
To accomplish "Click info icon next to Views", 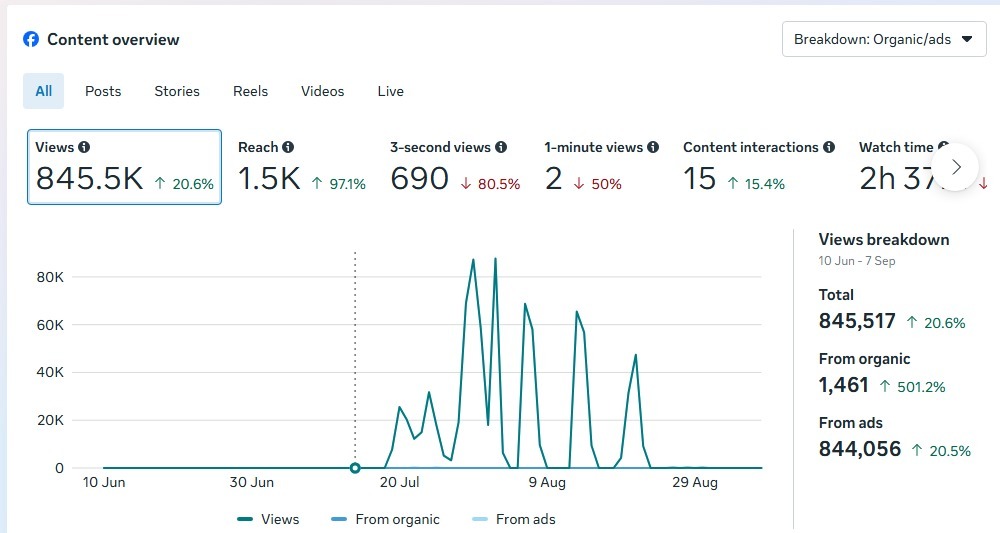I will pos(84,147).
